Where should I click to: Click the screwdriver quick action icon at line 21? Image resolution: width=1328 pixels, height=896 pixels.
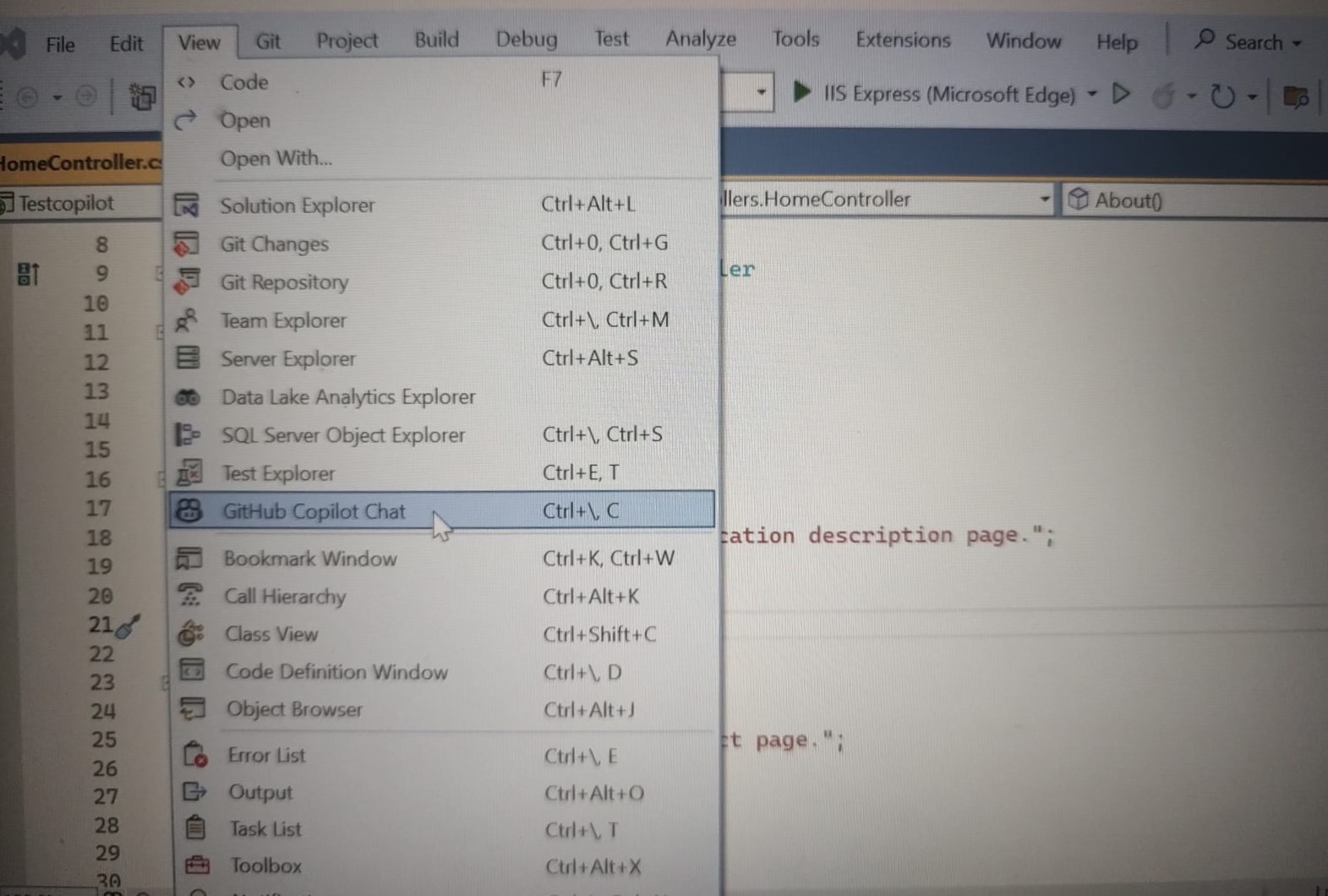click(128, 627)
